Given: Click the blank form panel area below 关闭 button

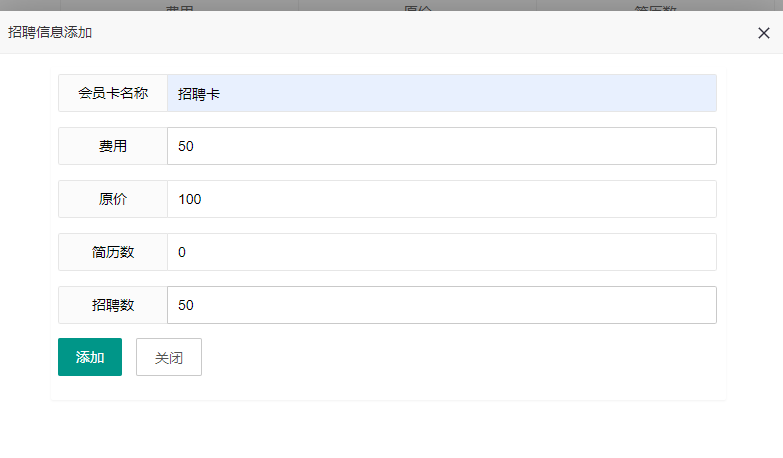Looking at the screenshot, I should (388, 388).
